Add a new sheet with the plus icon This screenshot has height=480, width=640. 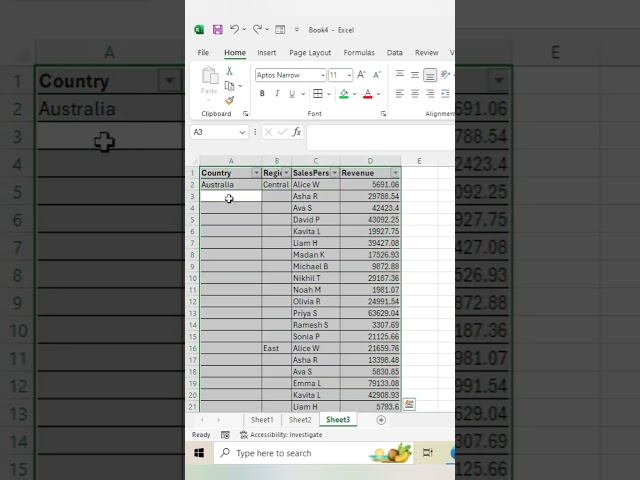[x=381, y=420]
